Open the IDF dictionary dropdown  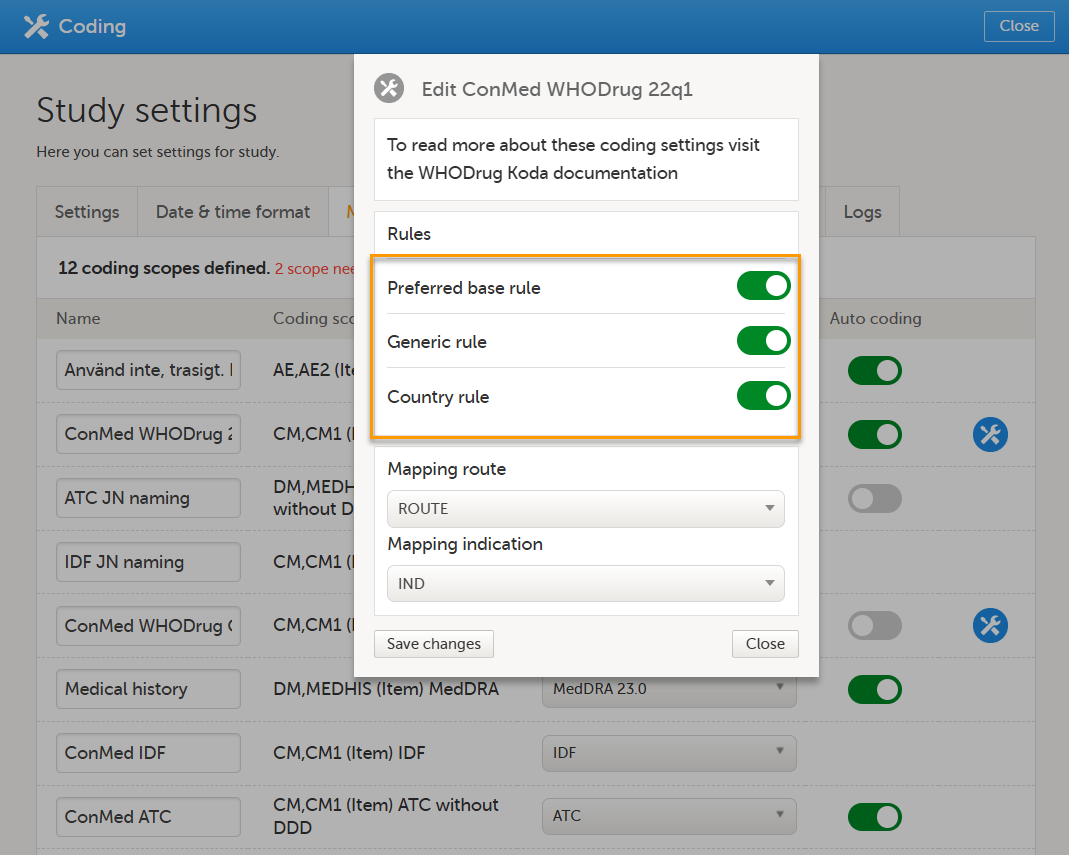[669, 753]
